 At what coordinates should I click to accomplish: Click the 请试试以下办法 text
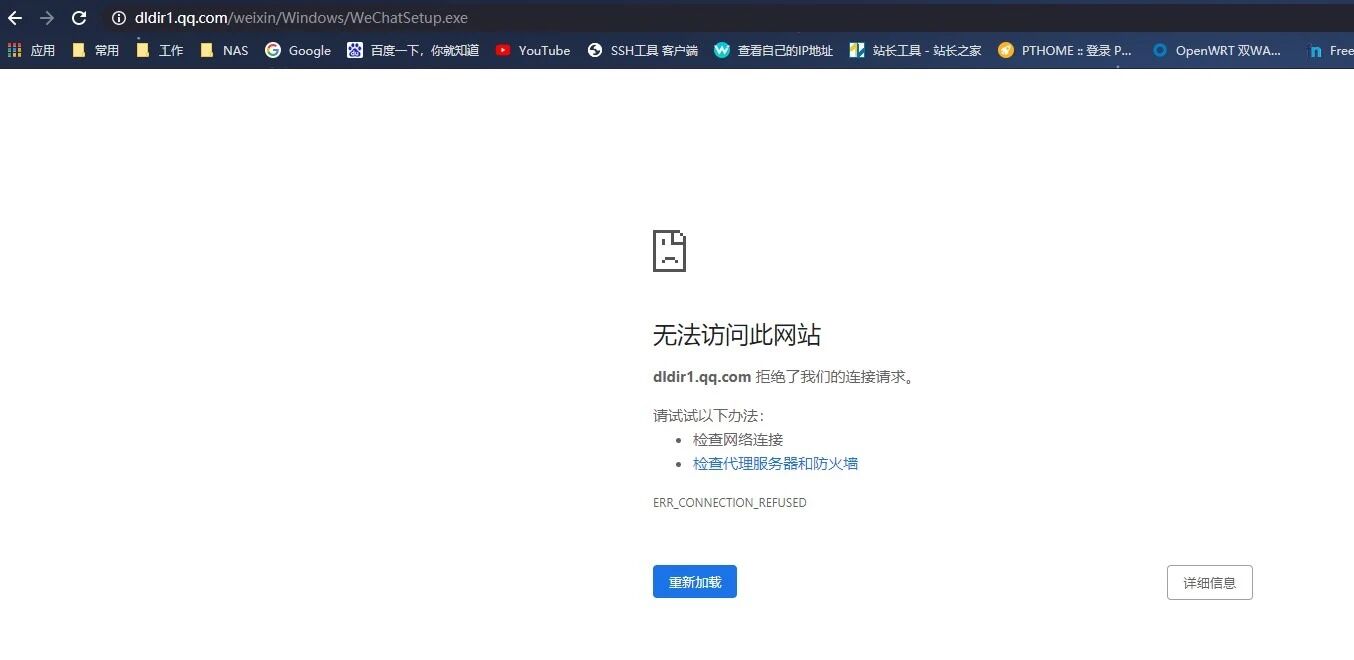(708, 416)
